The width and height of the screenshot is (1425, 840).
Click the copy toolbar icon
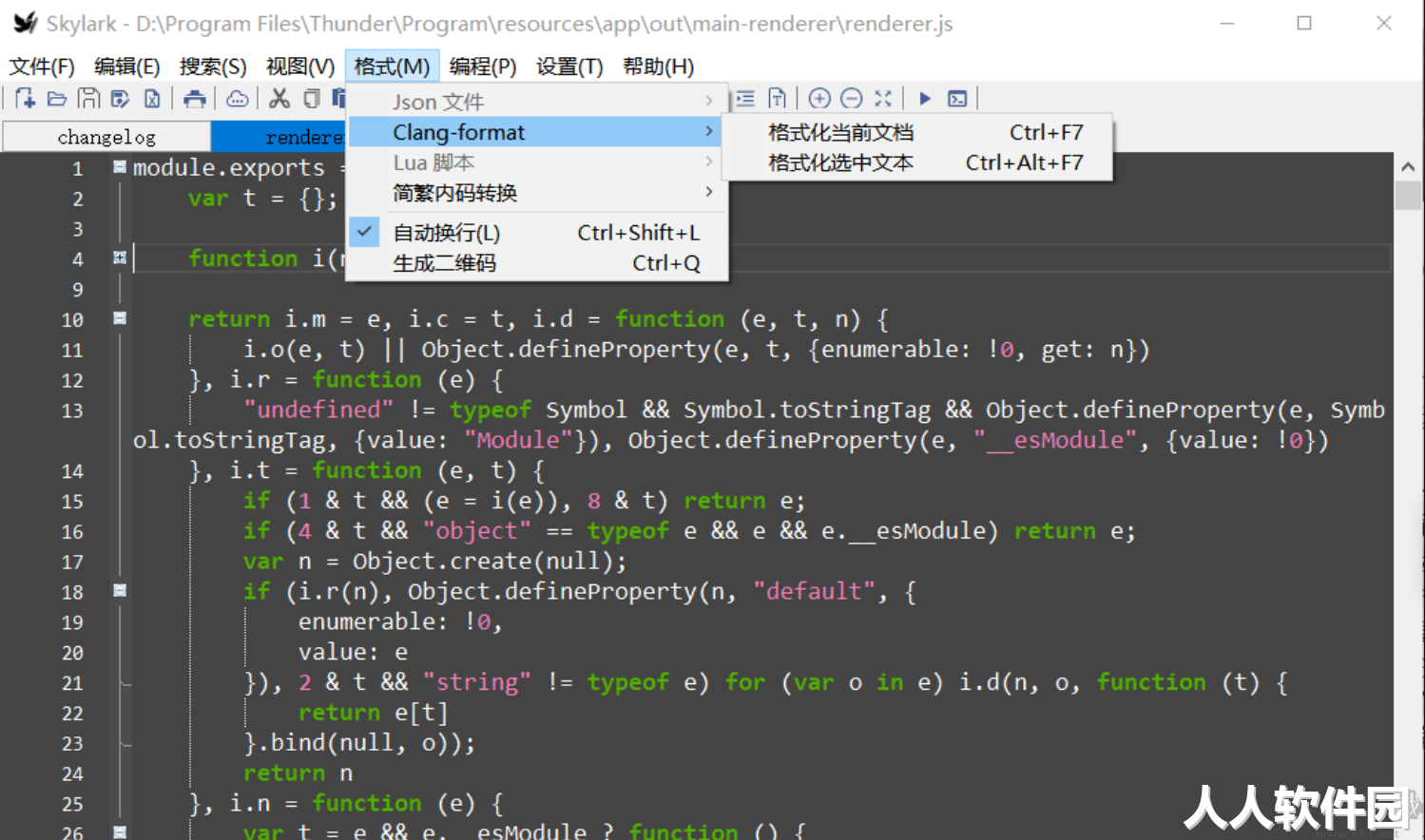pos(311,98)
